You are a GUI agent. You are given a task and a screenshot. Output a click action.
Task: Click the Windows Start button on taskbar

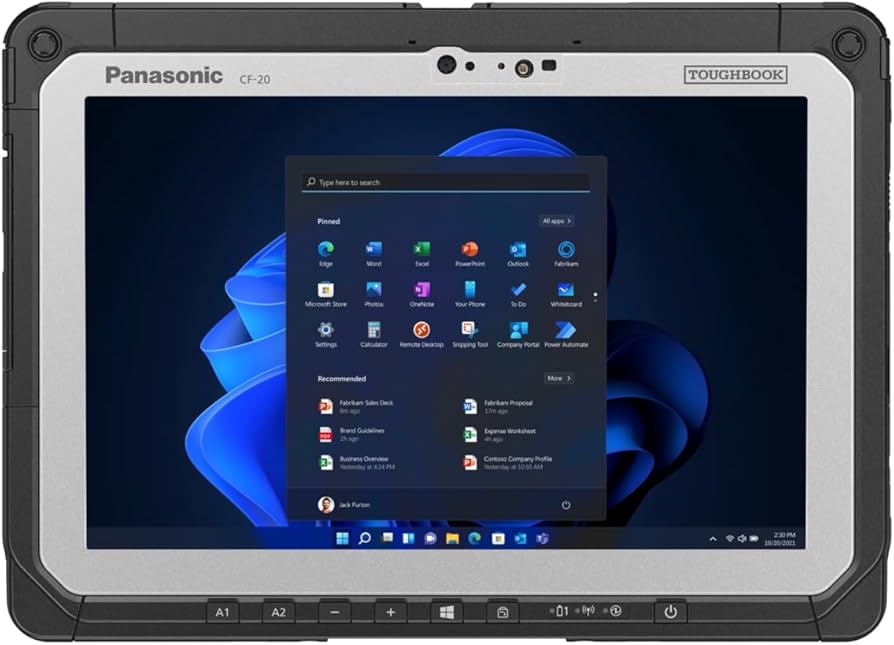(x=343, y=538)
